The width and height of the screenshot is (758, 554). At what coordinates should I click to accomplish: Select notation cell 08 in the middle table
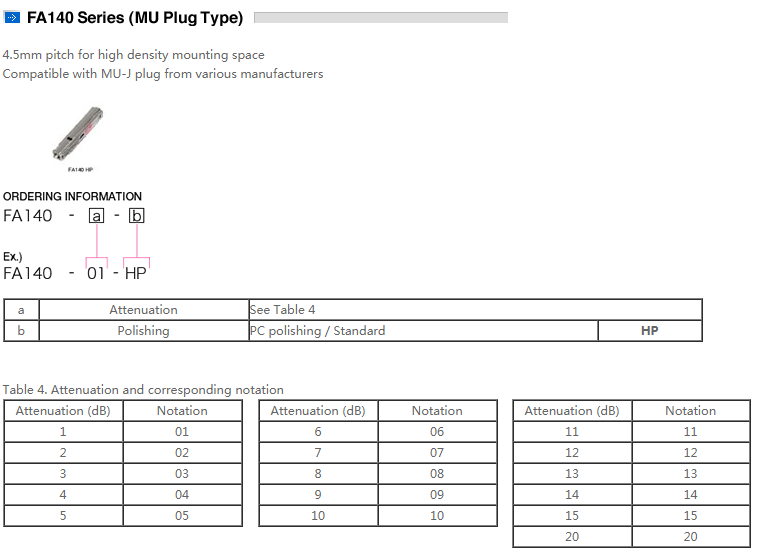click(437, 473)
